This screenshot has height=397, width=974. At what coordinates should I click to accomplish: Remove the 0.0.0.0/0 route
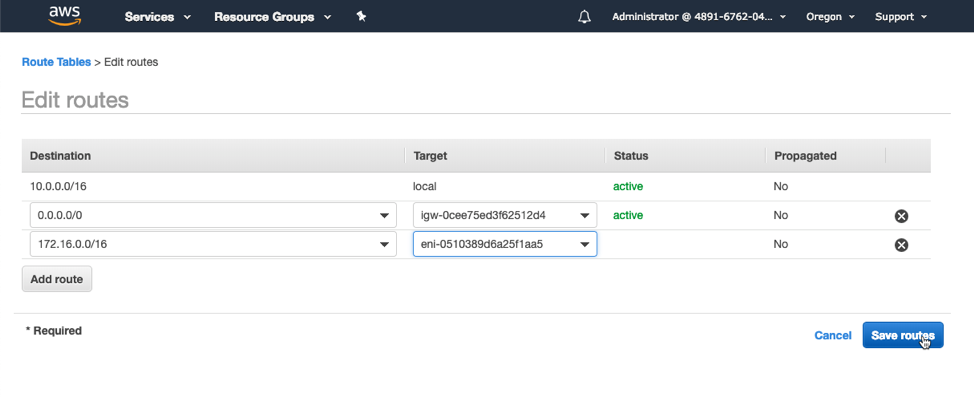(x=901, y=216)
